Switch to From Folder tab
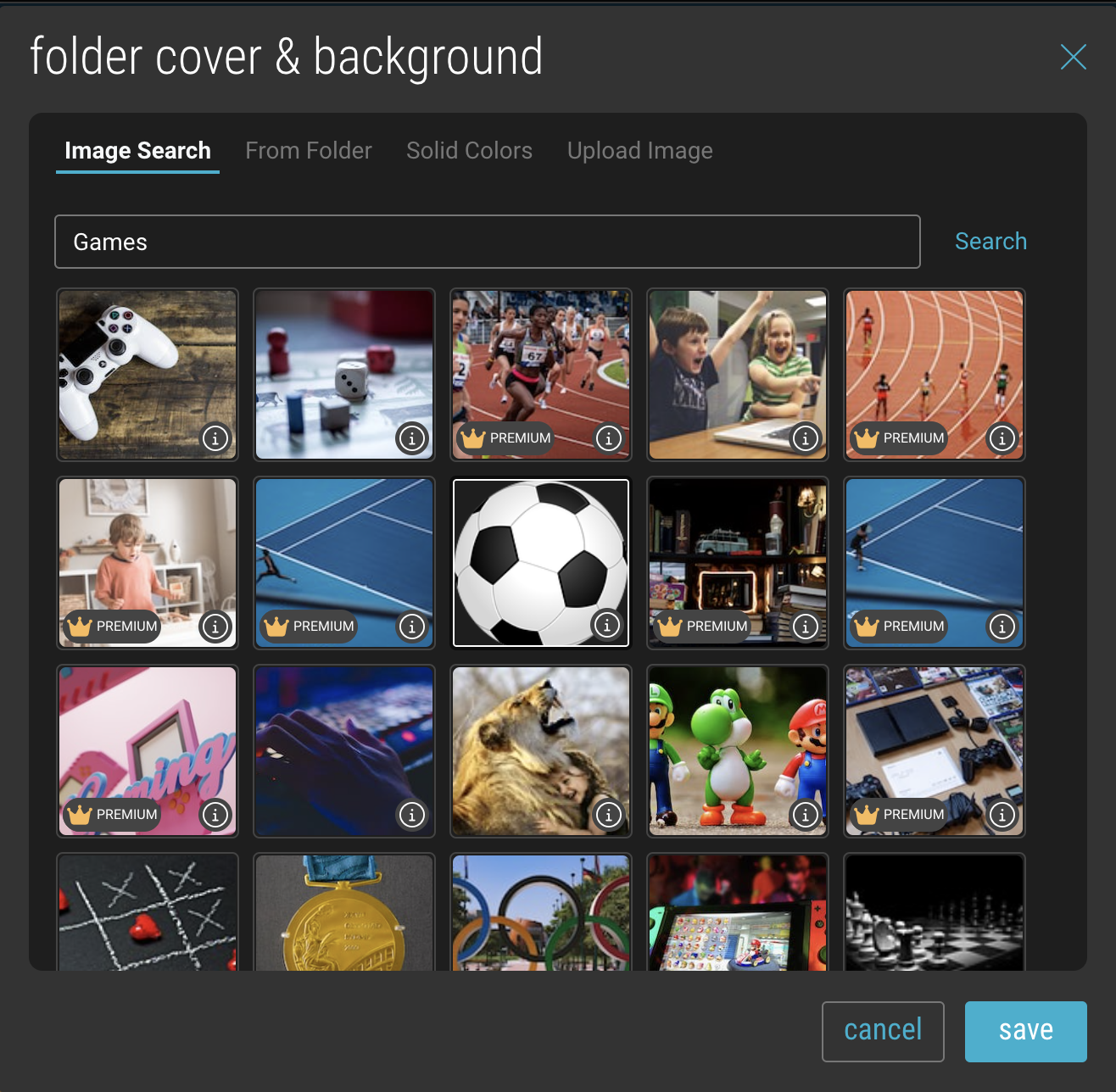Viewport: 1116px width, 1092px height. (309, 151)
